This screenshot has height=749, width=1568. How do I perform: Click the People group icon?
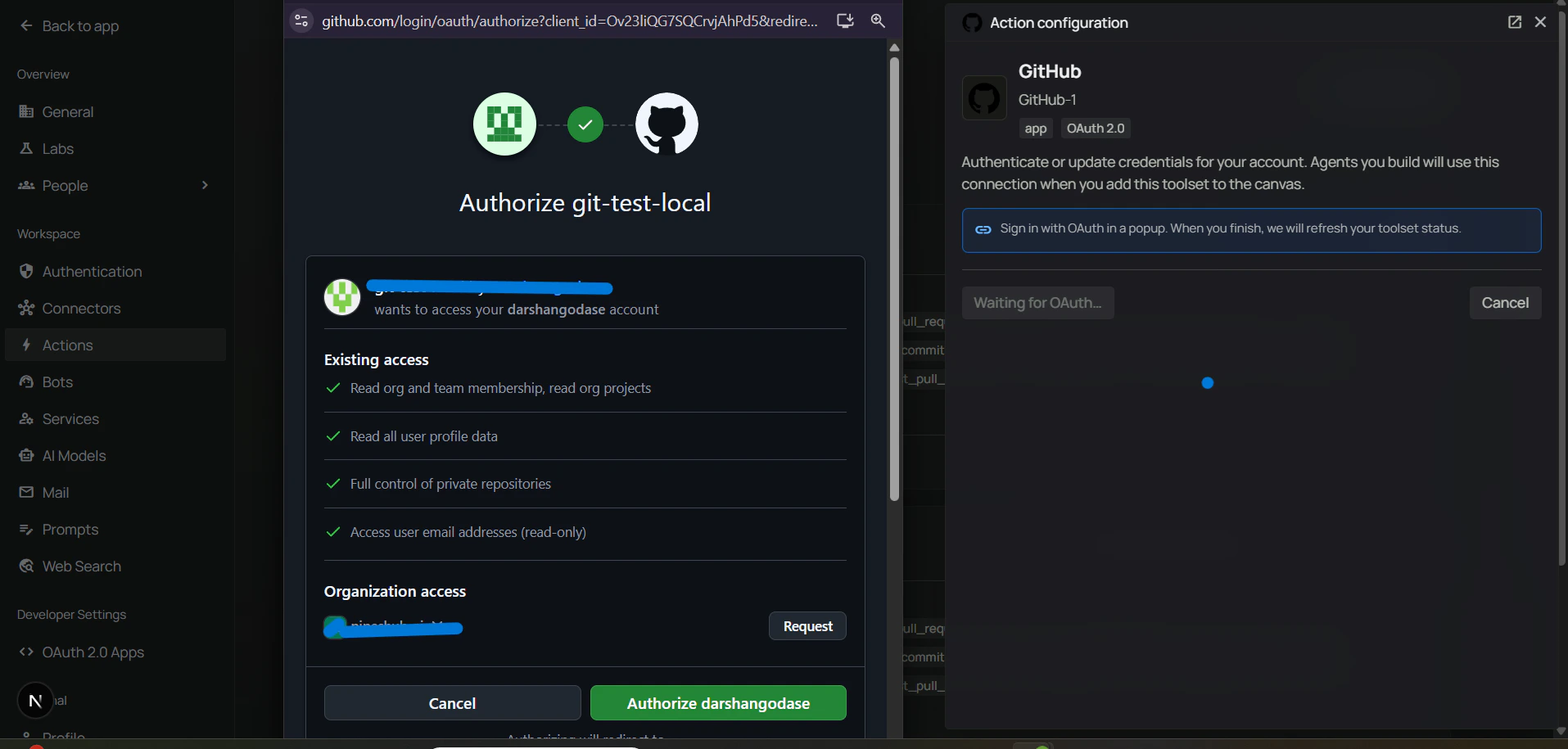pyautogui.click(x=26, y=185)
